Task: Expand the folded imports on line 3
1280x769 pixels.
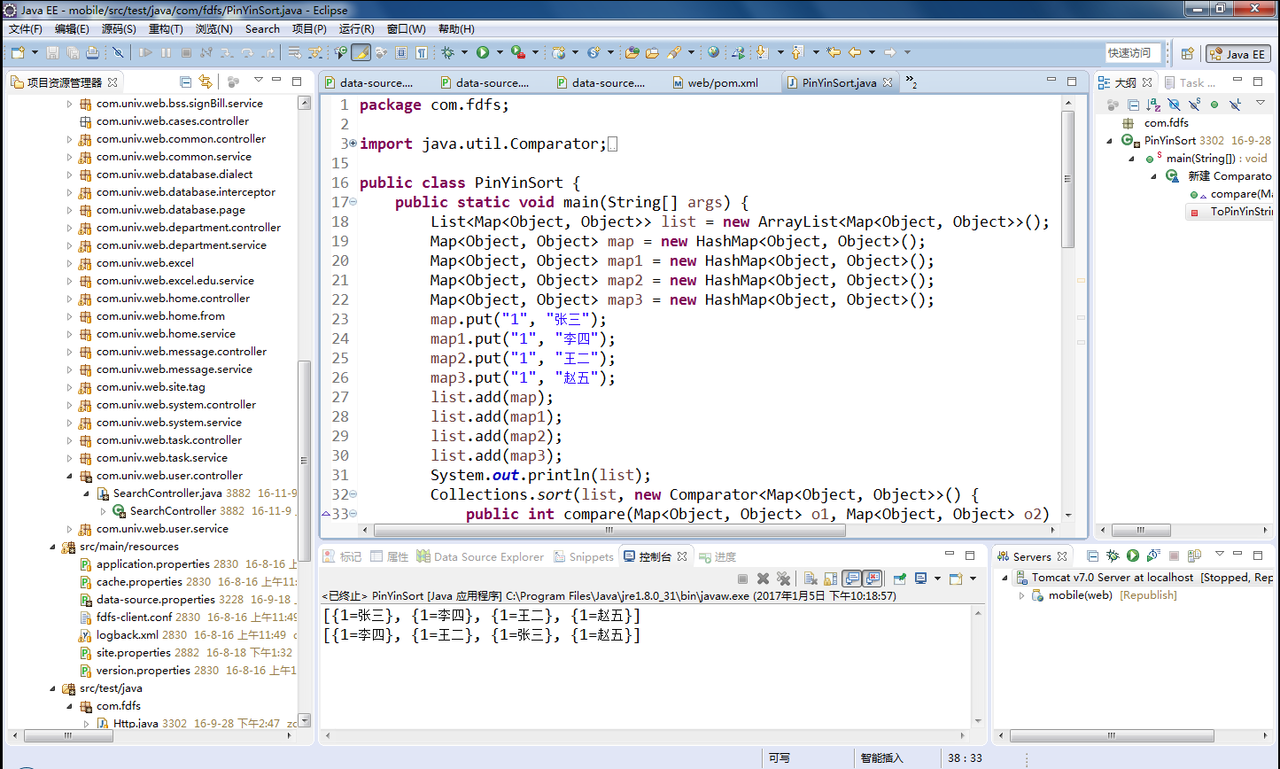Action: click(353, 144)
